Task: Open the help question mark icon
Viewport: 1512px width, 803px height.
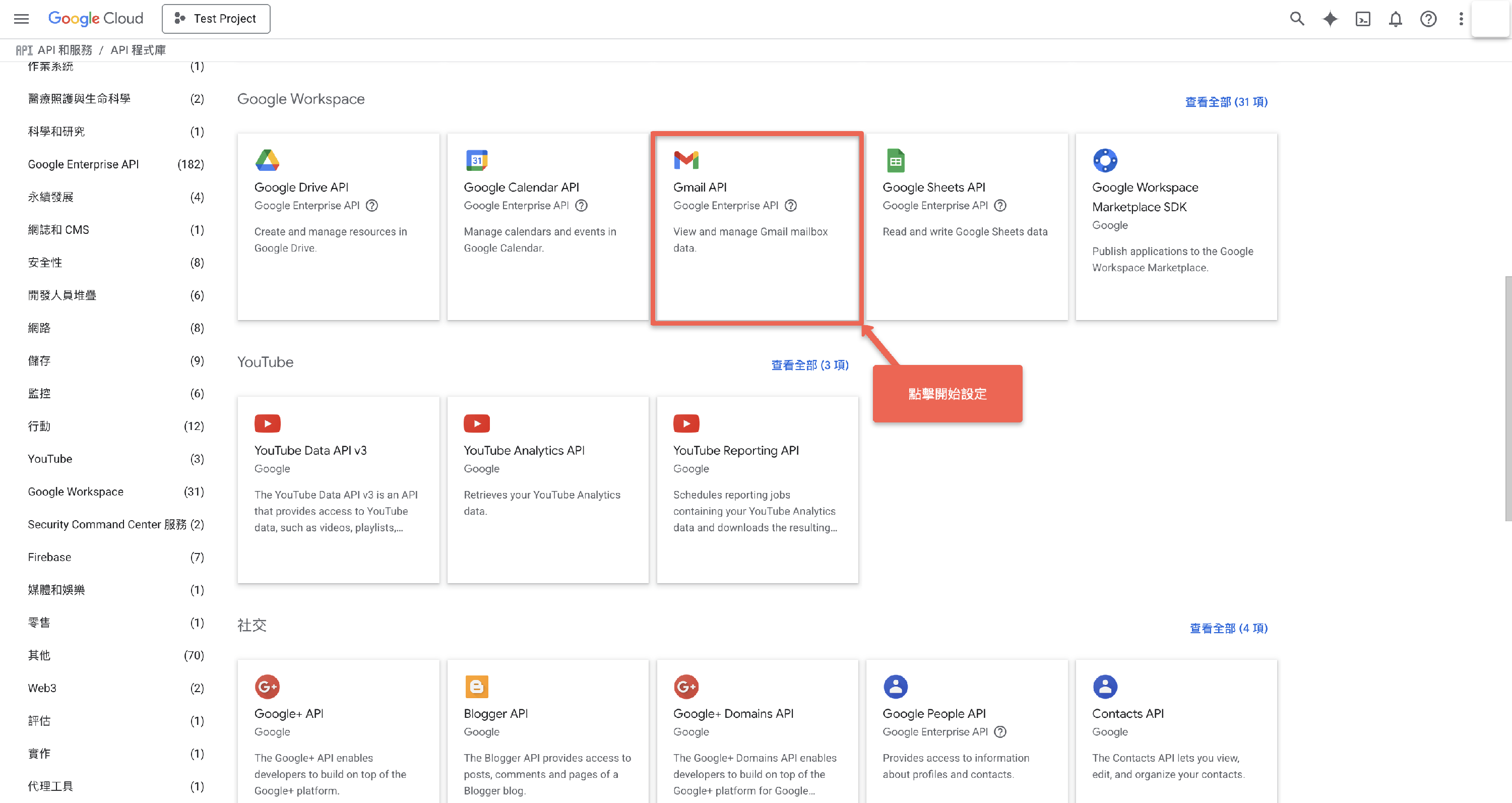Action: (1428, 19)
